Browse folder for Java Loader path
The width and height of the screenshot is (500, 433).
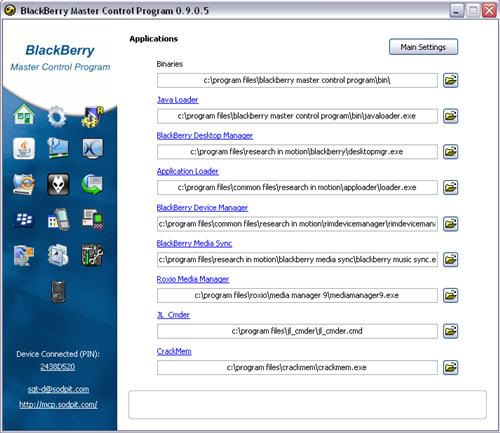pyautogui.click(x=450, y=116)
